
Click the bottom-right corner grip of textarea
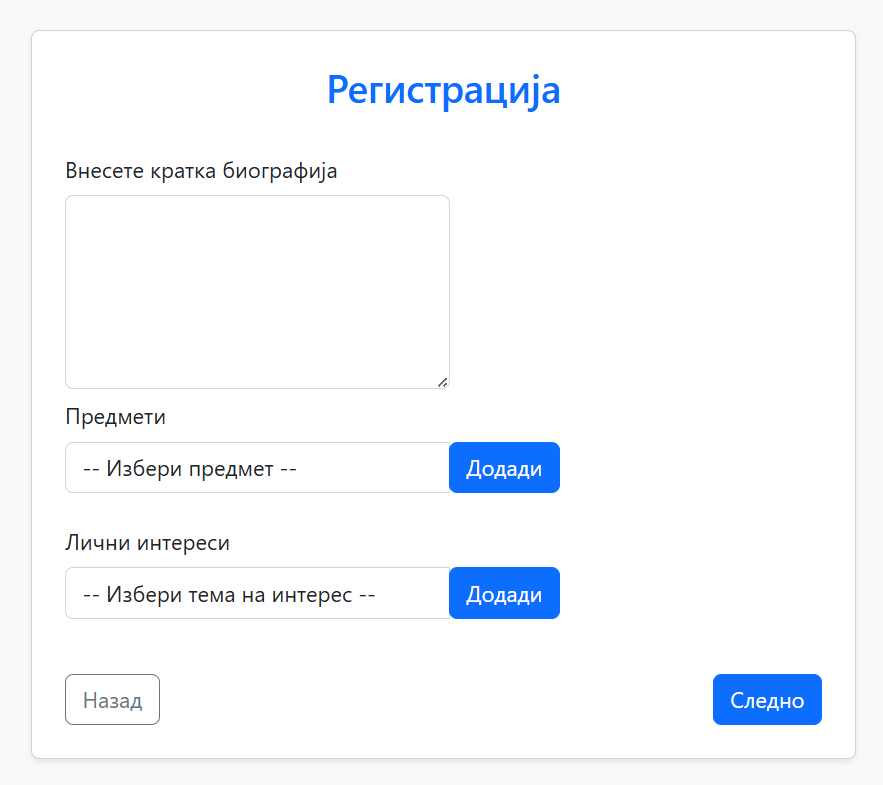(442, 381)
